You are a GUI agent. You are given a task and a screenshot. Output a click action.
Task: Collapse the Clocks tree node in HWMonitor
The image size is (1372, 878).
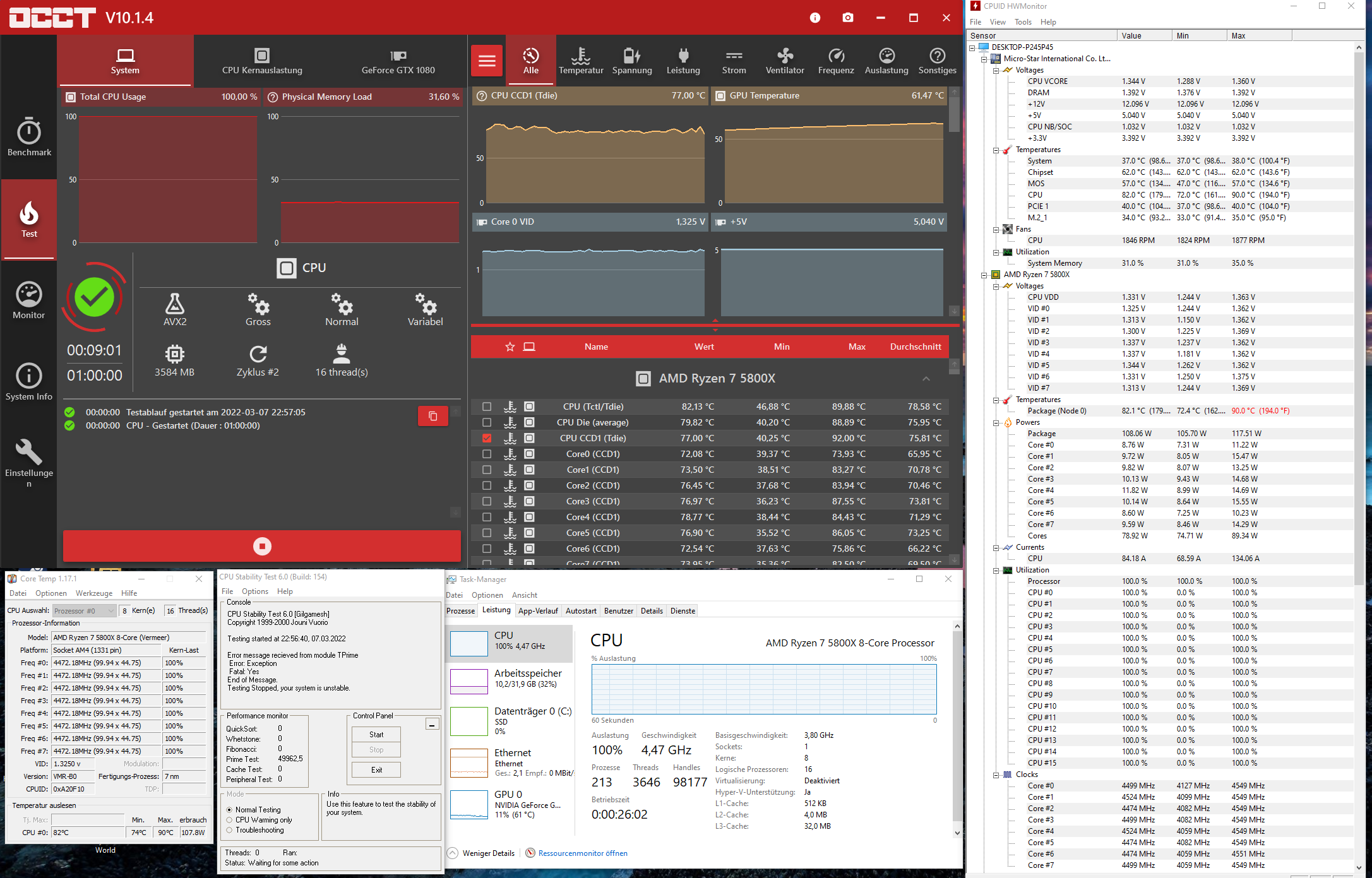tap(996, 774)
